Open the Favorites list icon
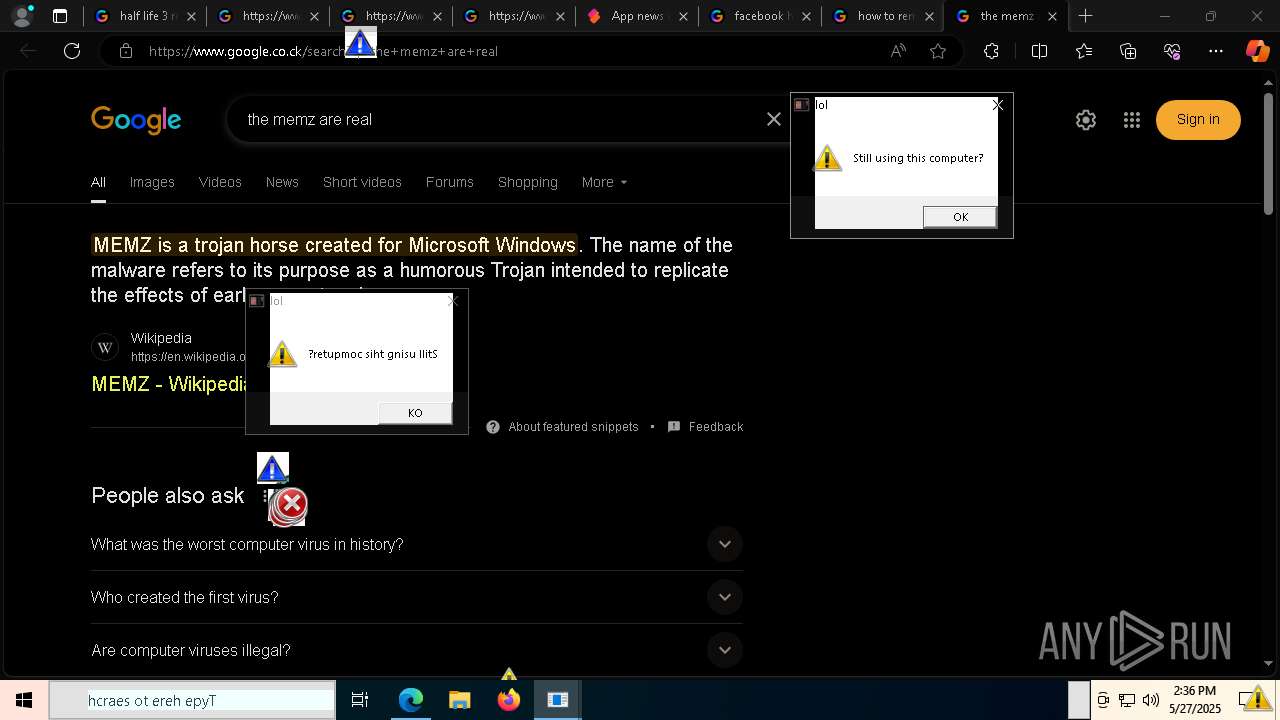This screenshot has width=1280, height=720. click(x=1084, y=51)
